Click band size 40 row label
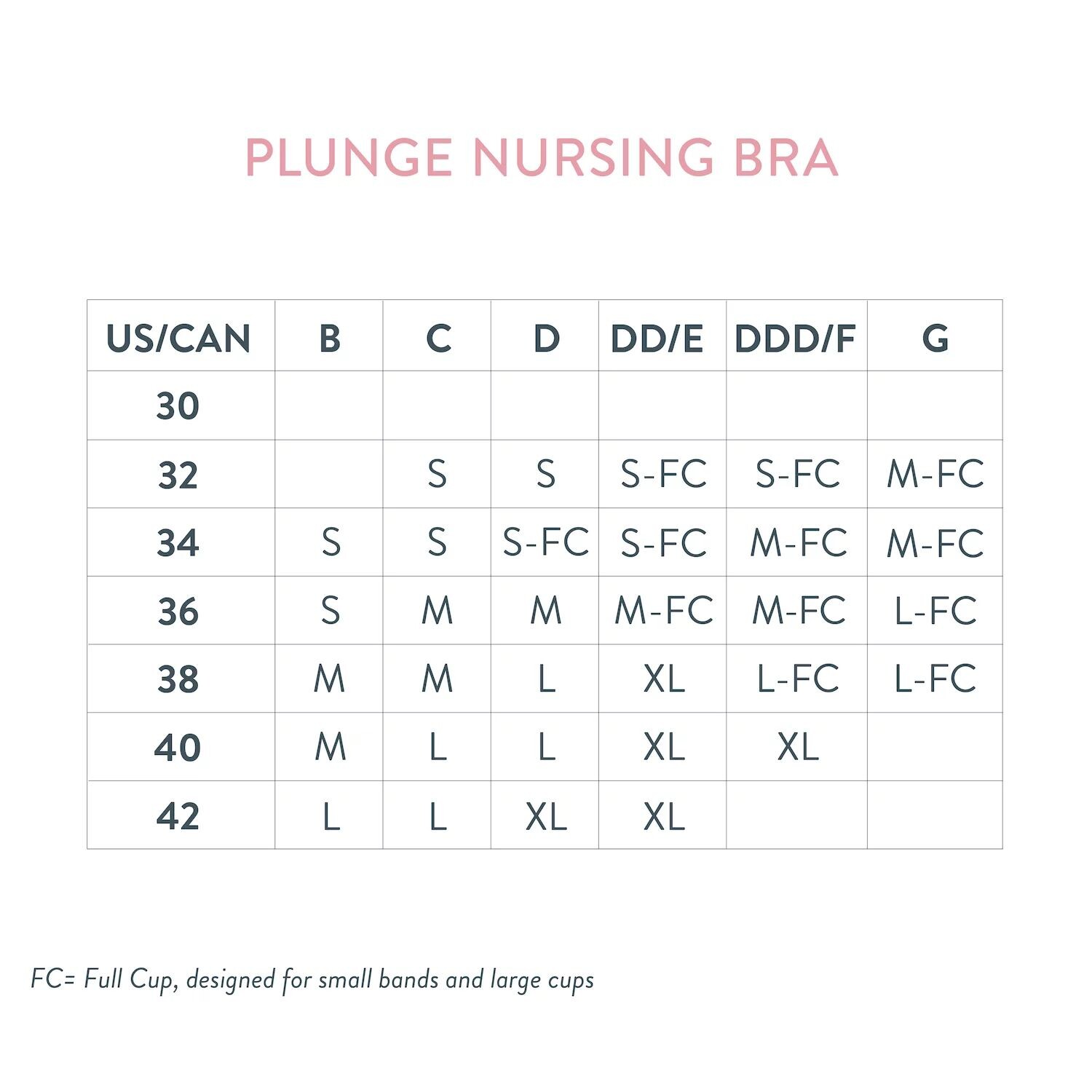Viewport: 1092px width, 1092px height. 178,748
